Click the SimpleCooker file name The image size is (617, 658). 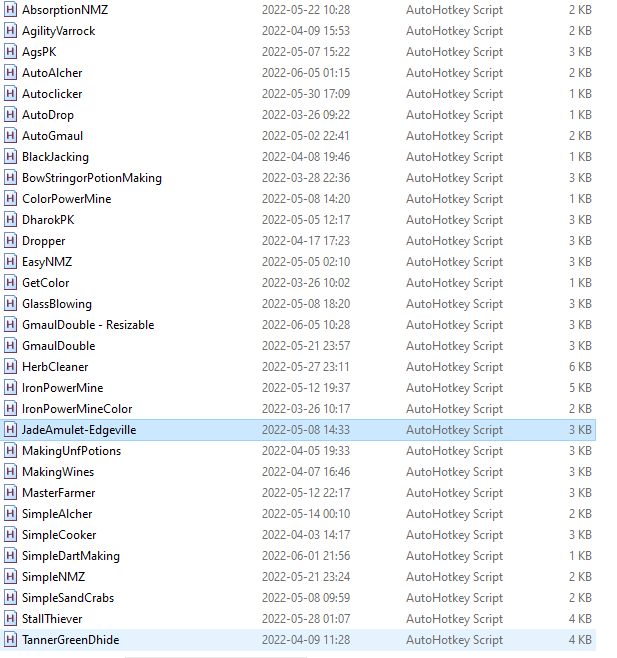coord(59,535)
